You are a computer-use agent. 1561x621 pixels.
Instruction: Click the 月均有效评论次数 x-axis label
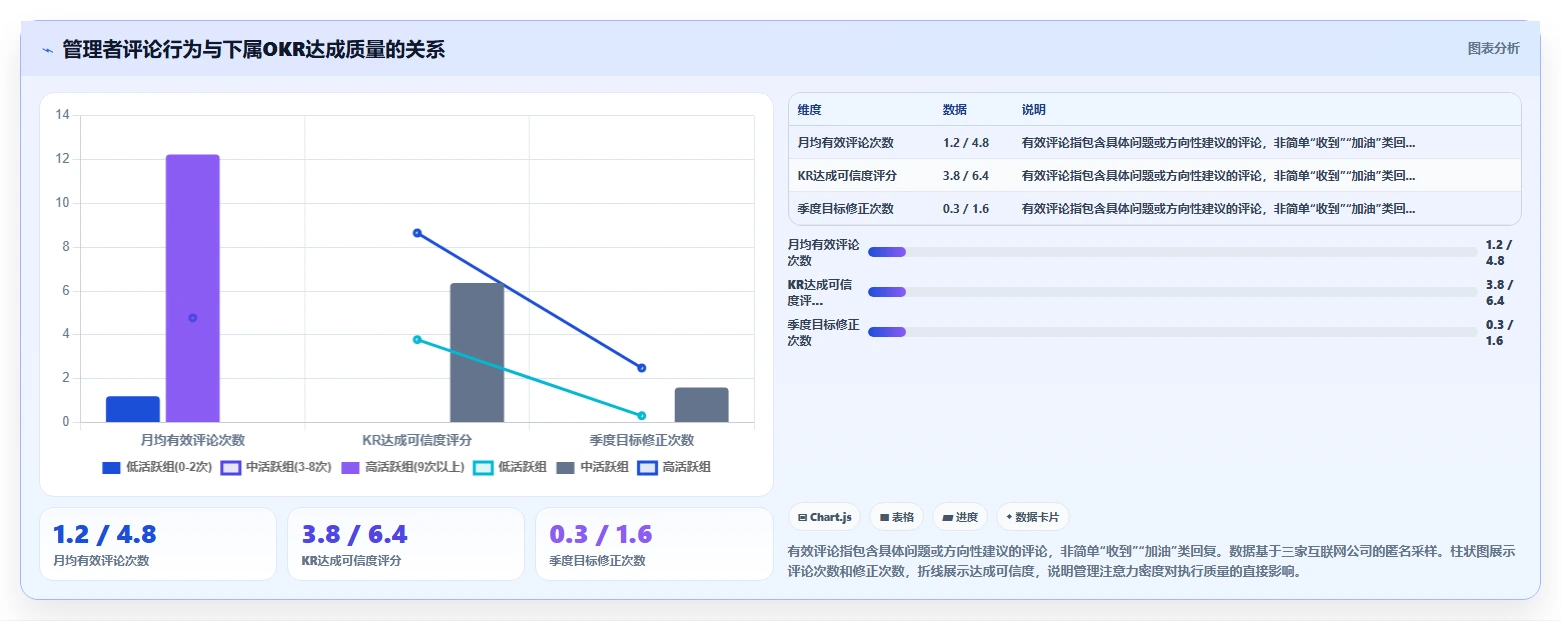pyautogui.click(x=193, y=440)
